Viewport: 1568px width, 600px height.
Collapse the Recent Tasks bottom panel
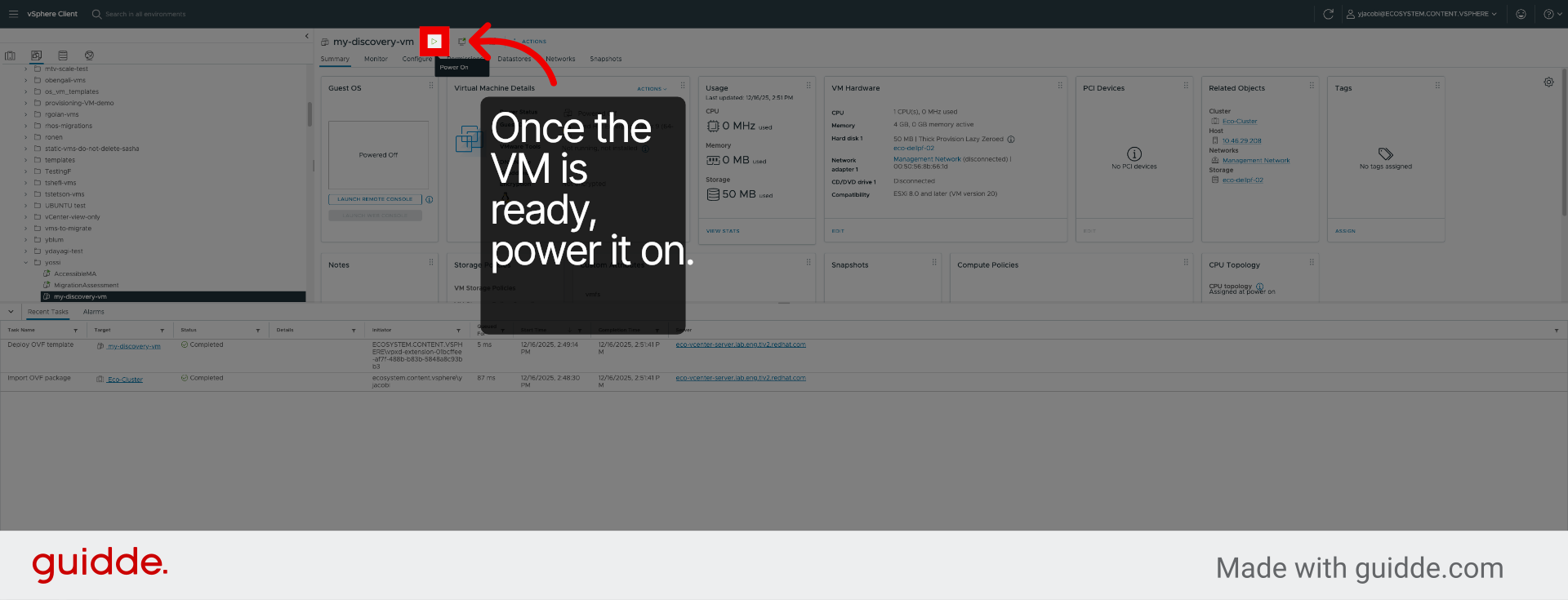pos(11,312)
